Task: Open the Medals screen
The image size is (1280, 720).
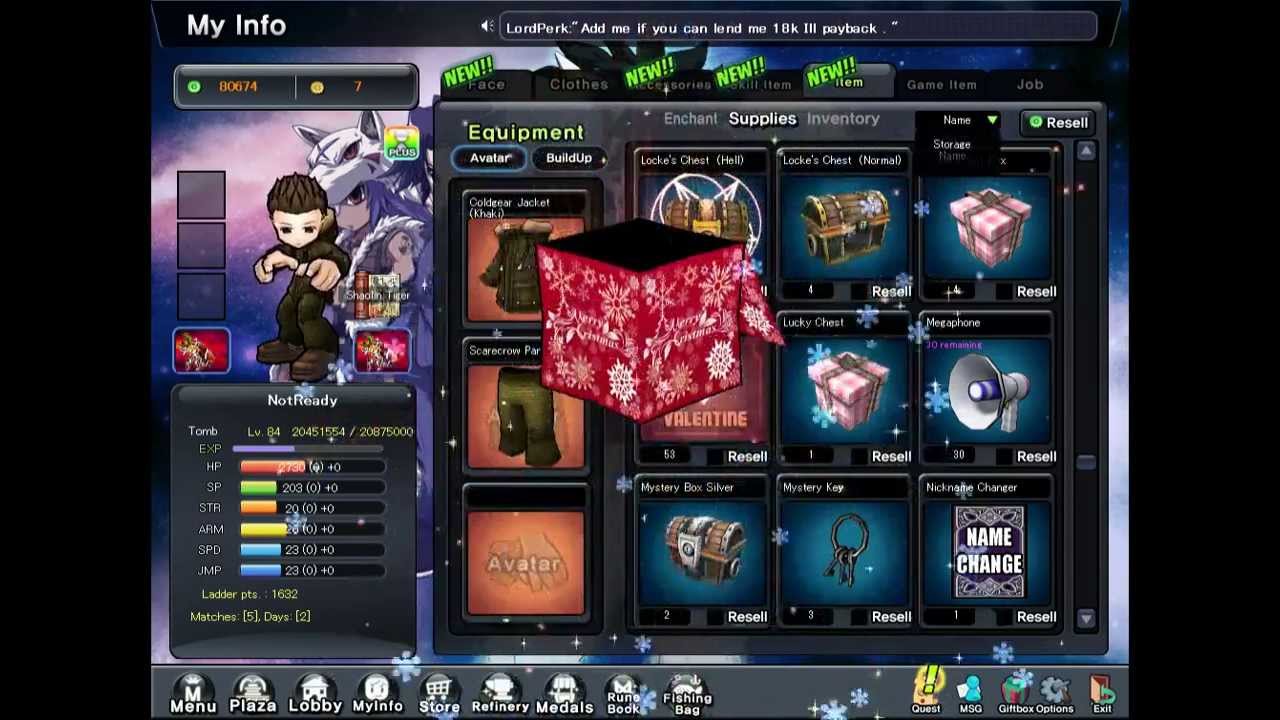Action: click(564, 694)
